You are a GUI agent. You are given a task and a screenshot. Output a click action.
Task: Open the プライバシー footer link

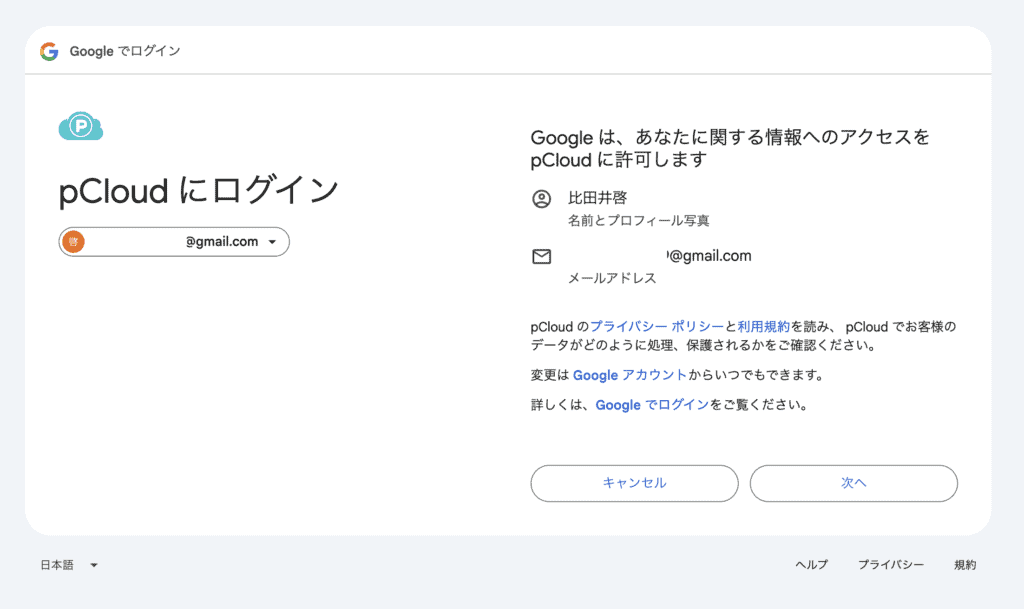point(891,565)
